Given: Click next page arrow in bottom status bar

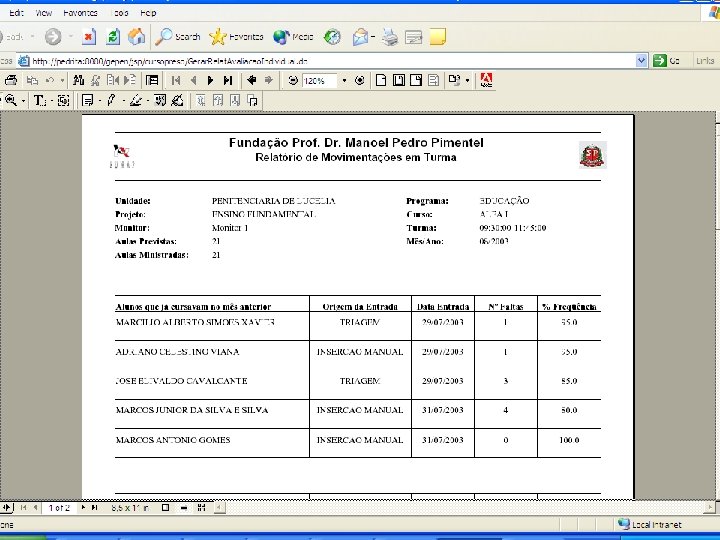Looking at the screenshot, I should [x=83, y=508].
